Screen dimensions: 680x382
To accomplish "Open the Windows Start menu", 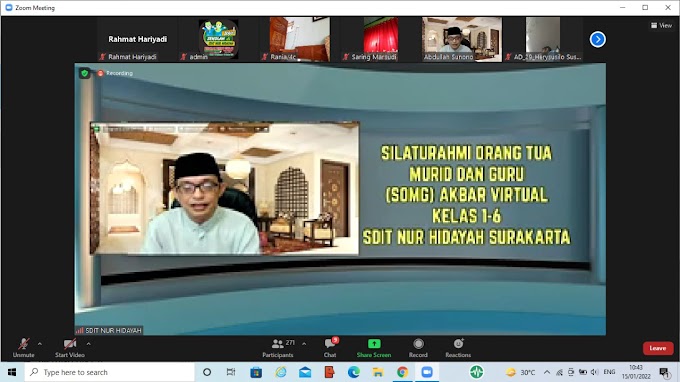I will point(12,372).
